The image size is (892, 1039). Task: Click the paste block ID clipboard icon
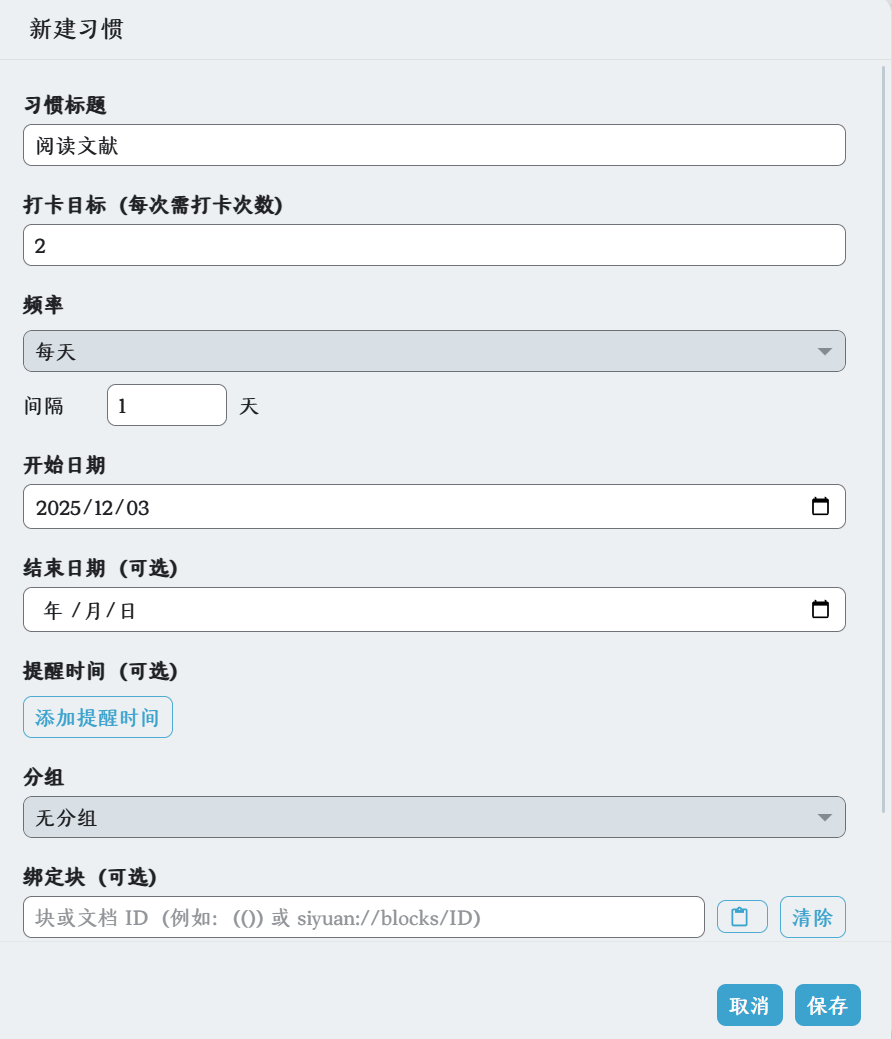[741, 917]
